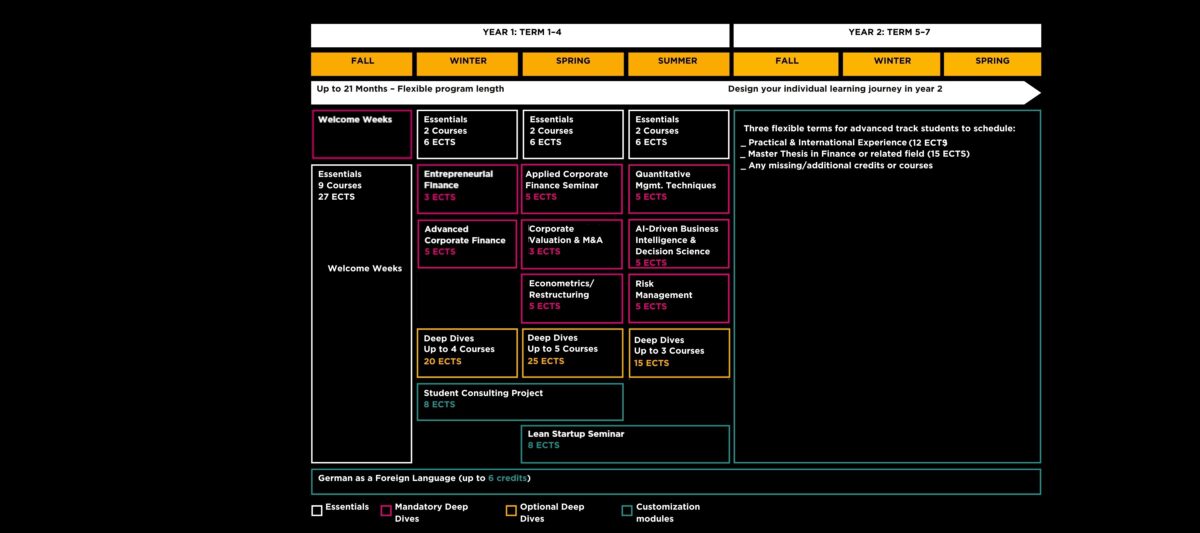Click the SUMMER term cell
1200x533 pixels.
click(x=678, y=64)
